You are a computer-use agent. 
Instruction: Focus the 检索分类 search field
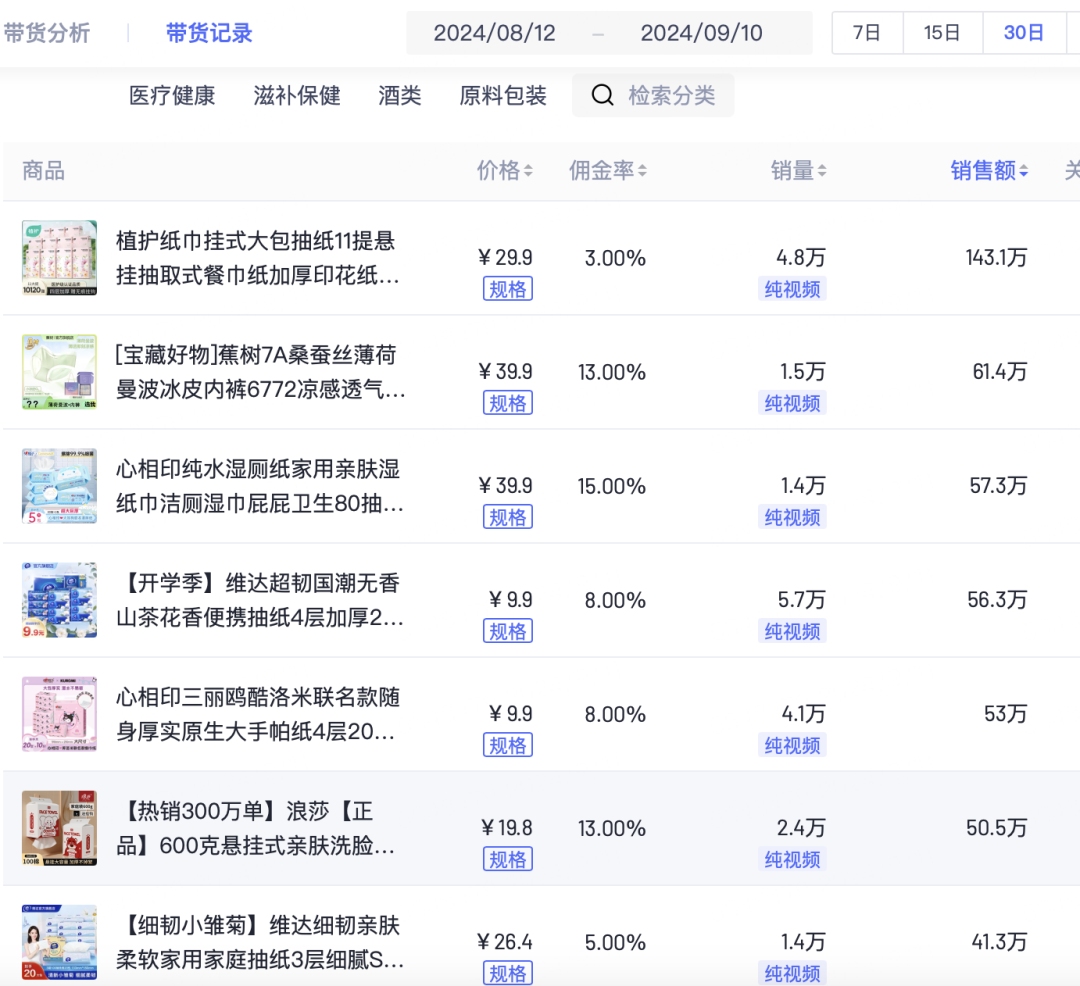coord(653,95)
